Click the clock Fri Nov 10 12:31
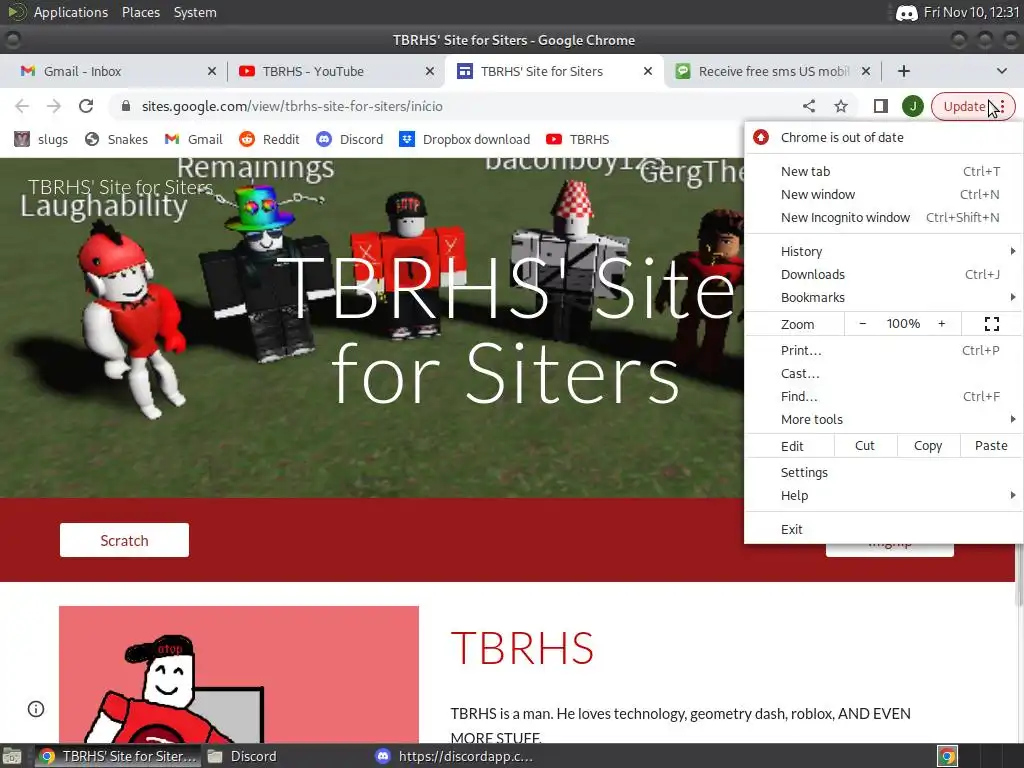Screen dimensions: 1024x768 click(x=971, y=12)
